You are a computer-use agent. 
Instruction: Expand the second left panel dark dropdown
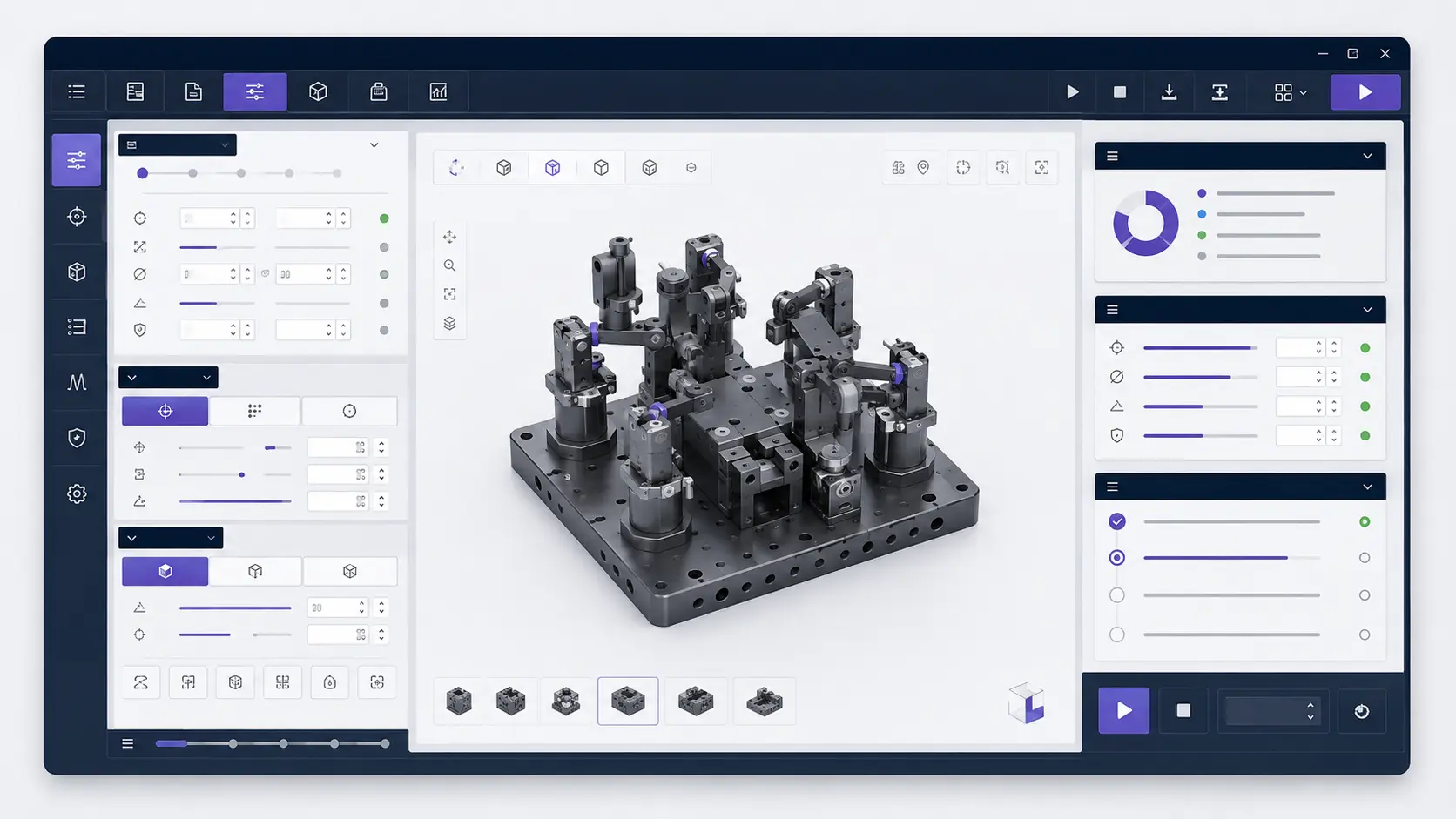(x=168, y=377)
